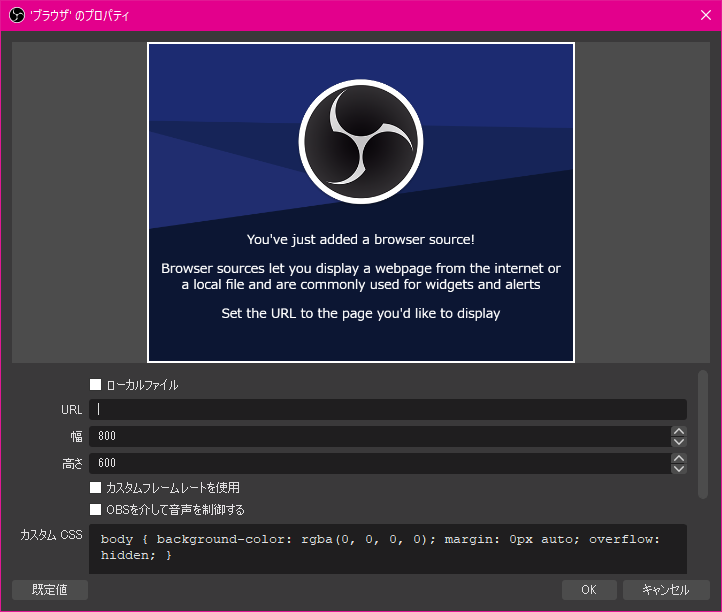The image size is (722, 612).
Task: Toggle カスタムフレームレートを使用 checkbox
Action: [95, 487]
